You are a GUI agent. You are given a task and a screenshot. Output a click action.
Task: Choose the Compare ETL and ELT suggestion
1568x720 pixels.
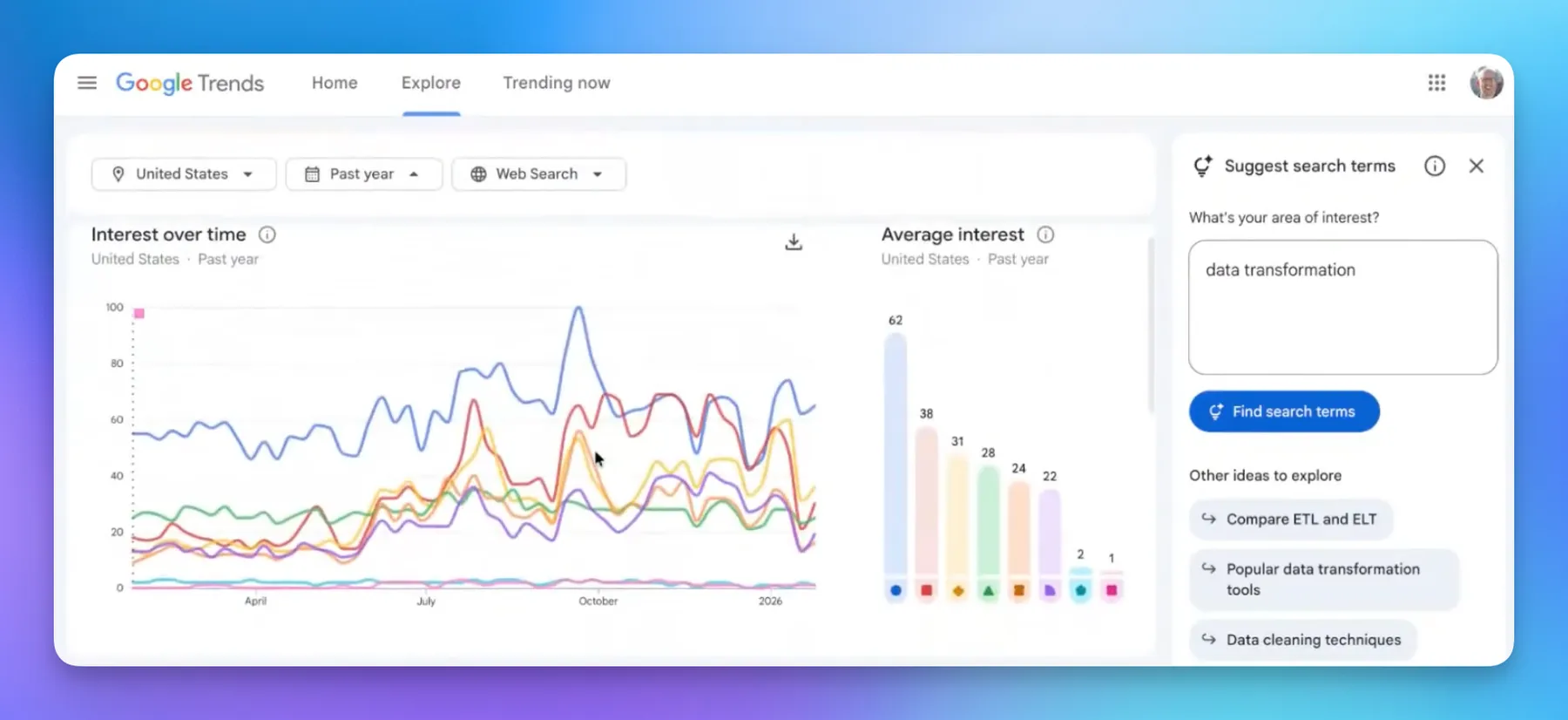[1290, 520]
